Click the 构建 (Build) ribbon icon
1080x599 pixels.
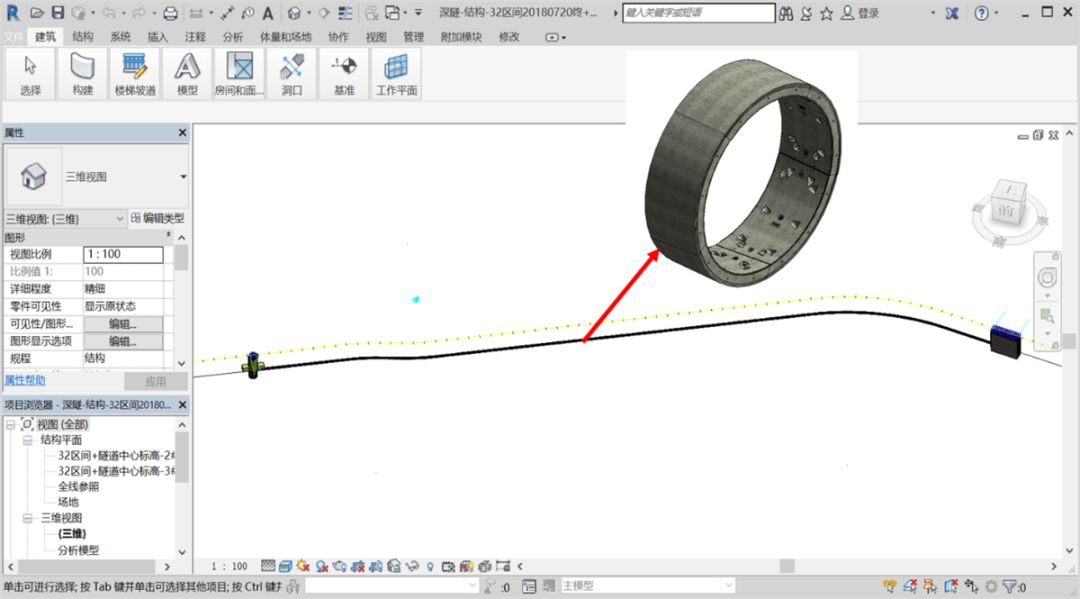point(82,73)
